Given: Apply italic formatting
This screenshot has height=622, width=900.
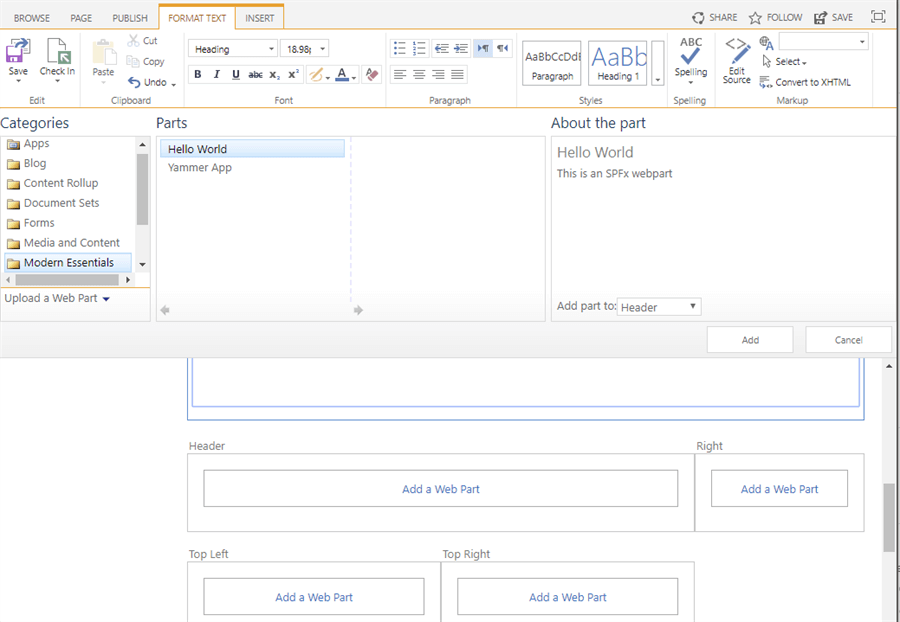Looking at the screenshot, I should click(217, 74).
